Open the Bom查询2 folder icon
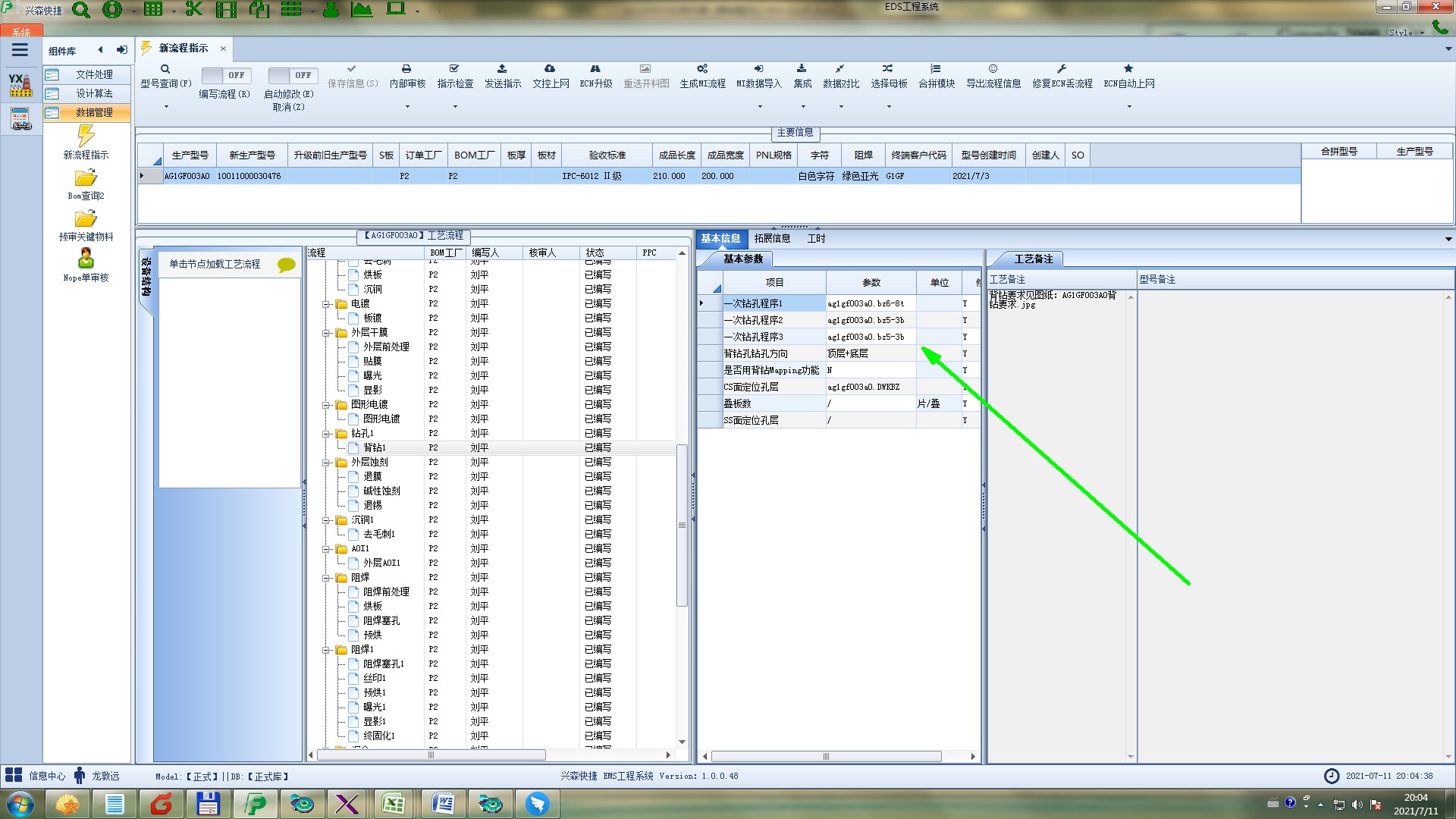Screen dimensions: 1456x819 tap(86, 178)
